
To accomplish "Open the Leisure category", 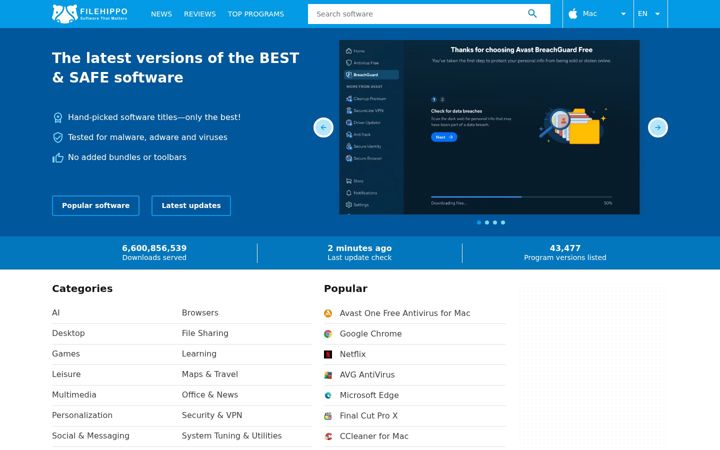I will pos(66,374).
